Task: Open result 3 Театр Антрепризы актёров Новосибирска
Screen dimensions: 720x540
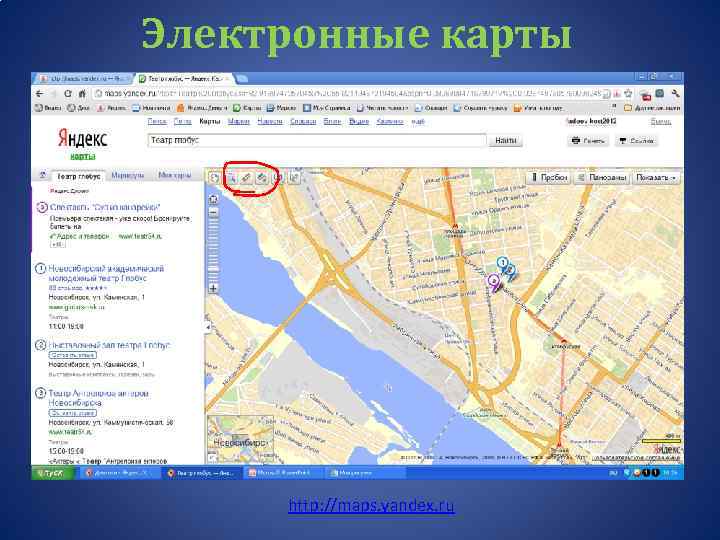Action: pos(98,398)
